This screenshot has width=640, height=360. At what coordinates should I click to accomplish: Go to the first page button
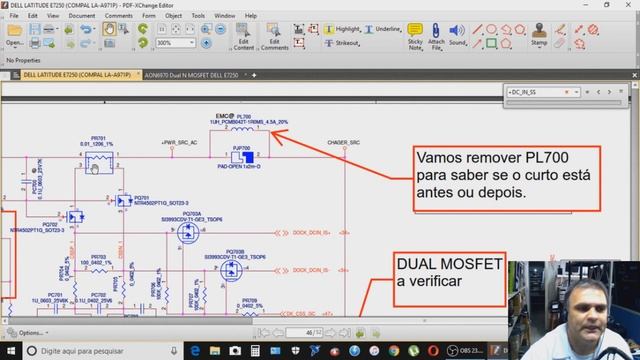[x=264, y=333]
